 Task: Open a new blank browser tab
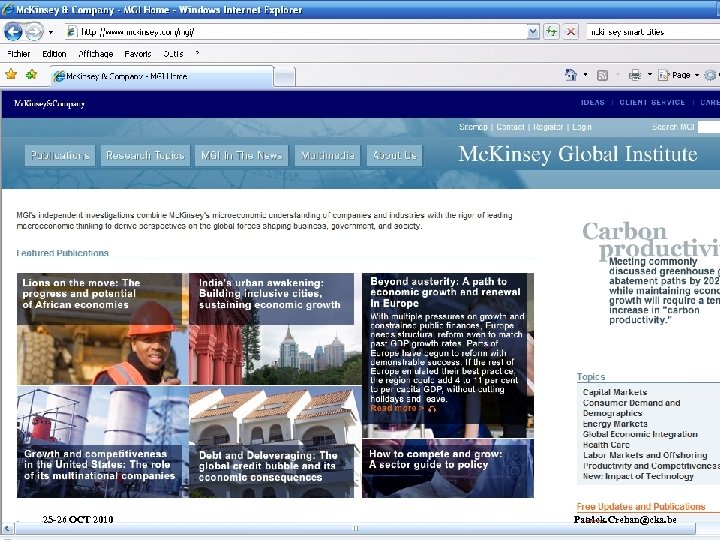[x=284, y=77]
